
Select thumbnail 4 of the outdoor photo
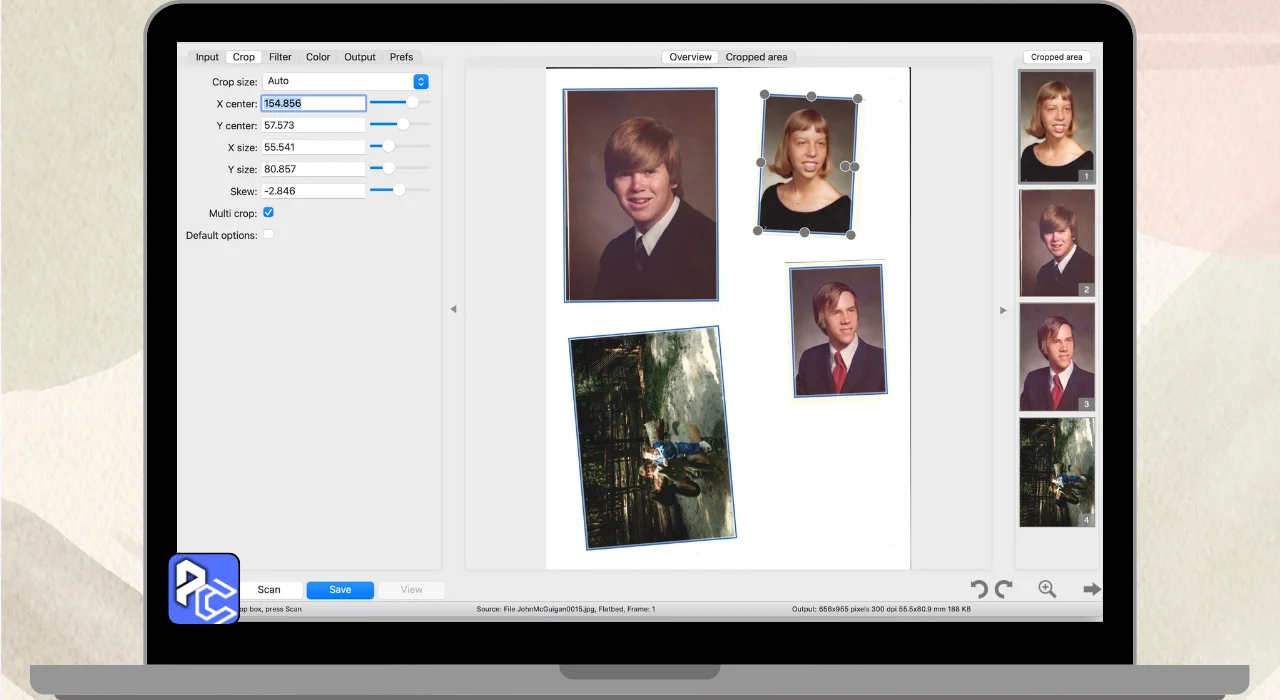pyautogui.click(x=1056, y=472)
